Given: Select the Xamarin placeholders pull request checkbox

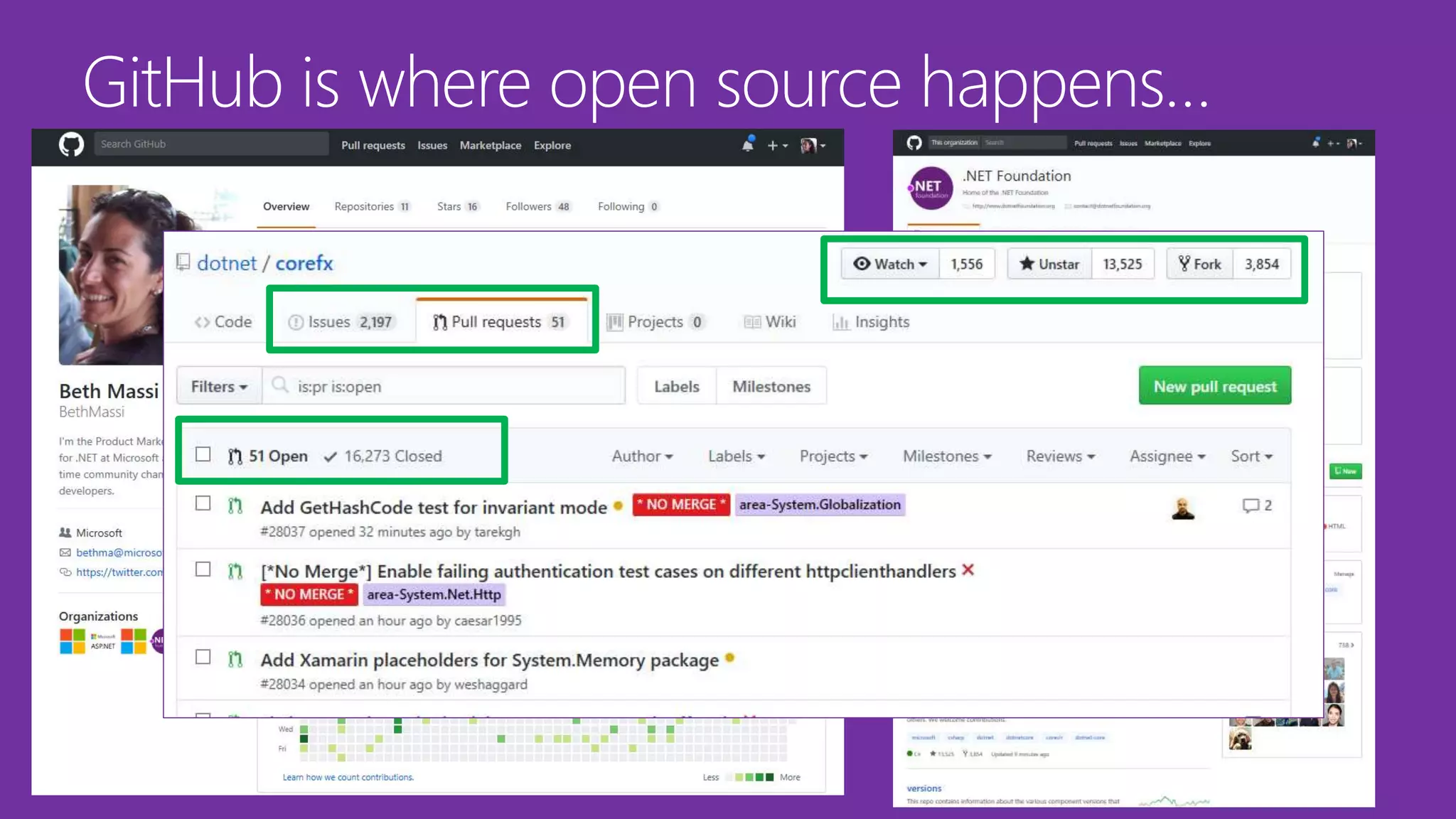Looking at the screenshot, I should tap(203, 657).
